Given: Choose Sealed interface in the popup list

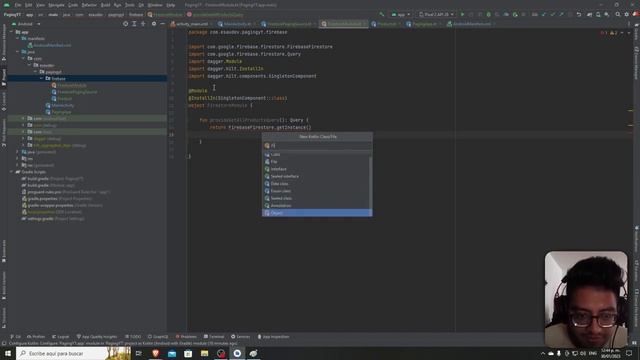Looking at the screenshot, I should point(317,176).
